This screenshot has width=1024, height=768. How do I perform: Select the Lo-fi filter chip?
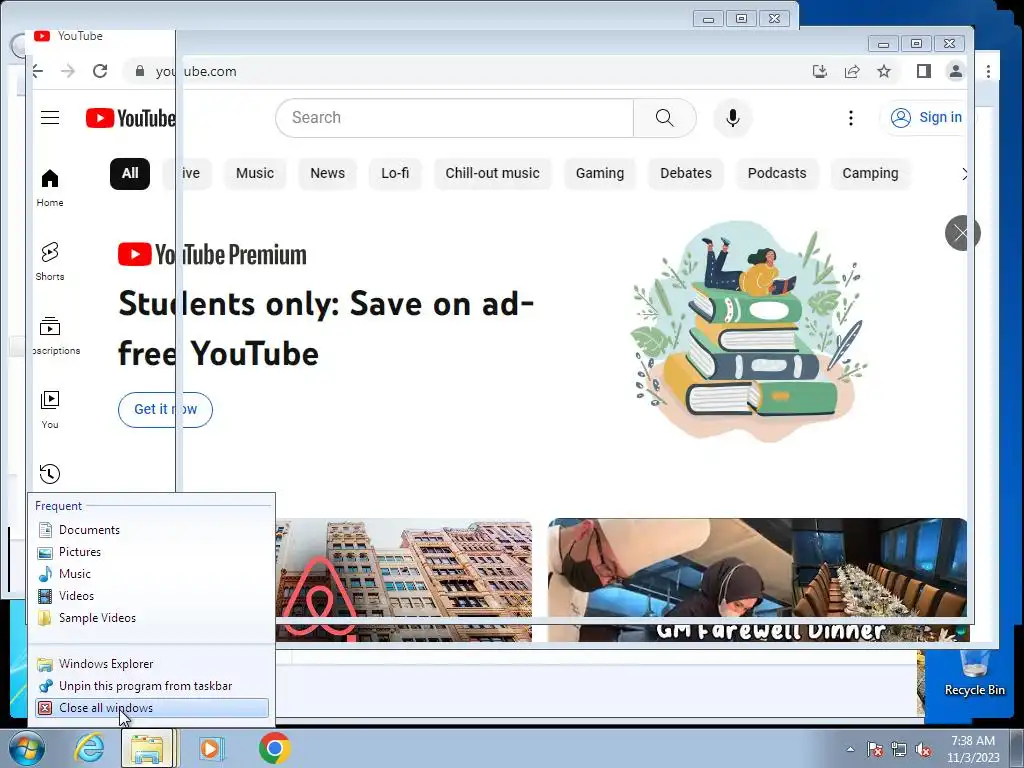[x=395, y=174]
